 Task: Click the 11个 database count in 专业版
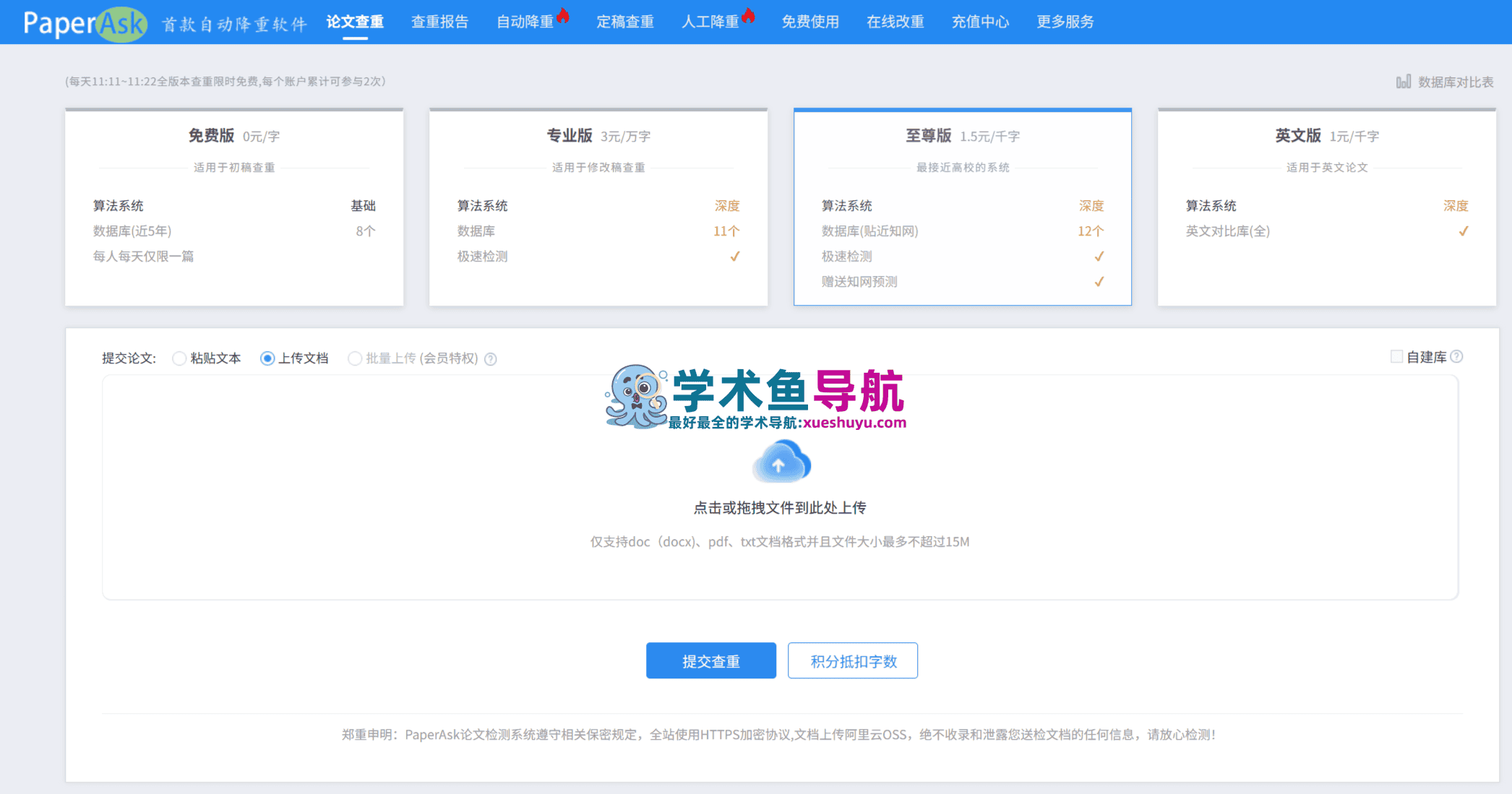pyautogui.click(x=726, y=231)
